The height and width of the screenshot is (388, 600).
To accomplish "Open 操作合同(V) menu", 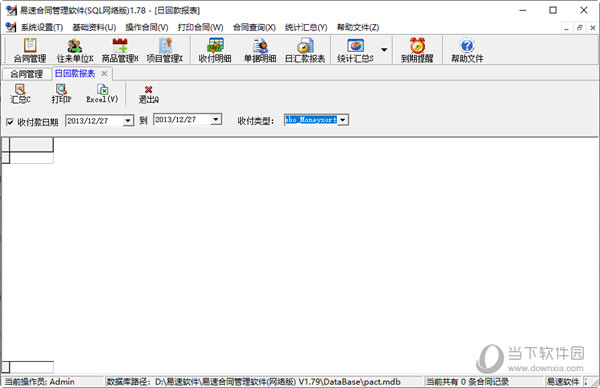I will tap(147, 28).
